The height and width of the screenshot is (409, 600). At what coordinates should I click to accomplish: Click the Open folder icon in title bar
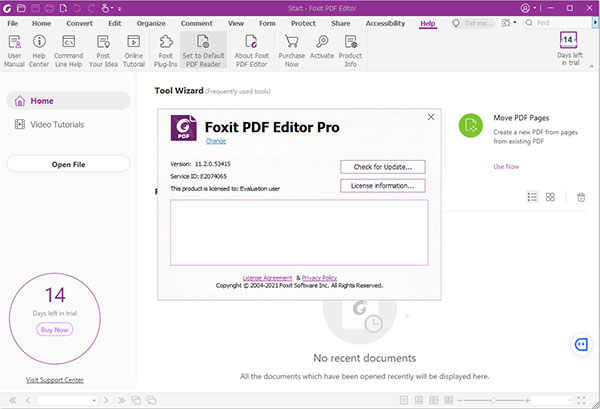coord(21,8)
